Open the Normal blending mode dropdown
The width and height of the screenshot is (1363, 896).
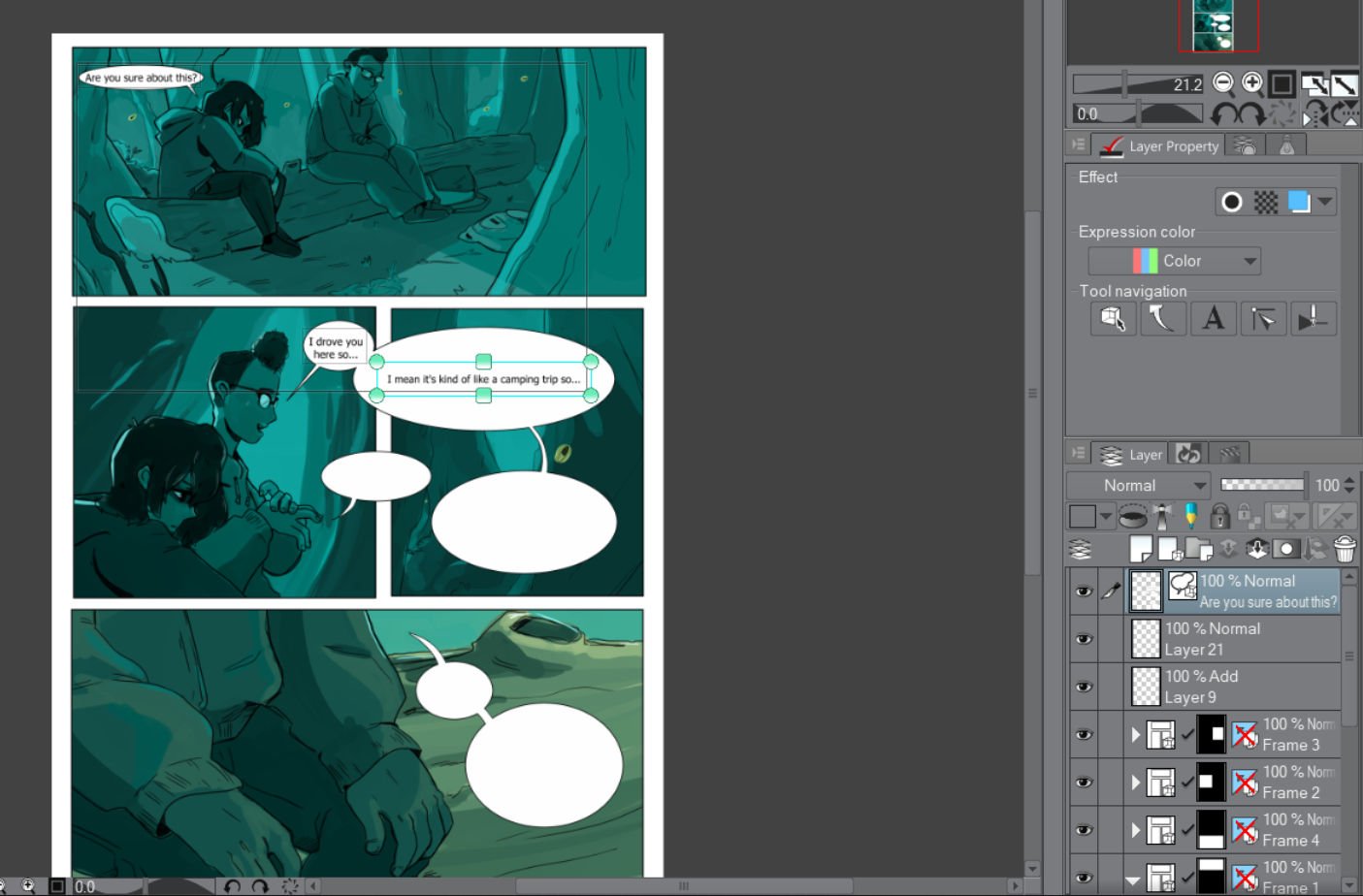pyautogui.click(x=1138, y=485)
